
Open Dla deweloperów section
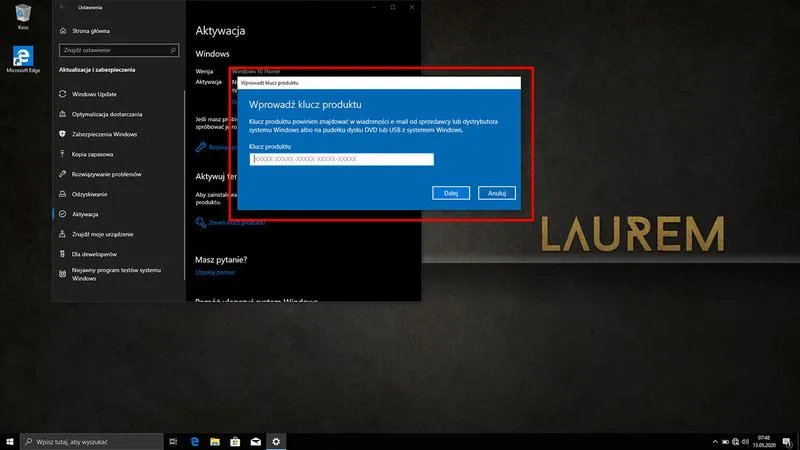[x=94, y=254]
